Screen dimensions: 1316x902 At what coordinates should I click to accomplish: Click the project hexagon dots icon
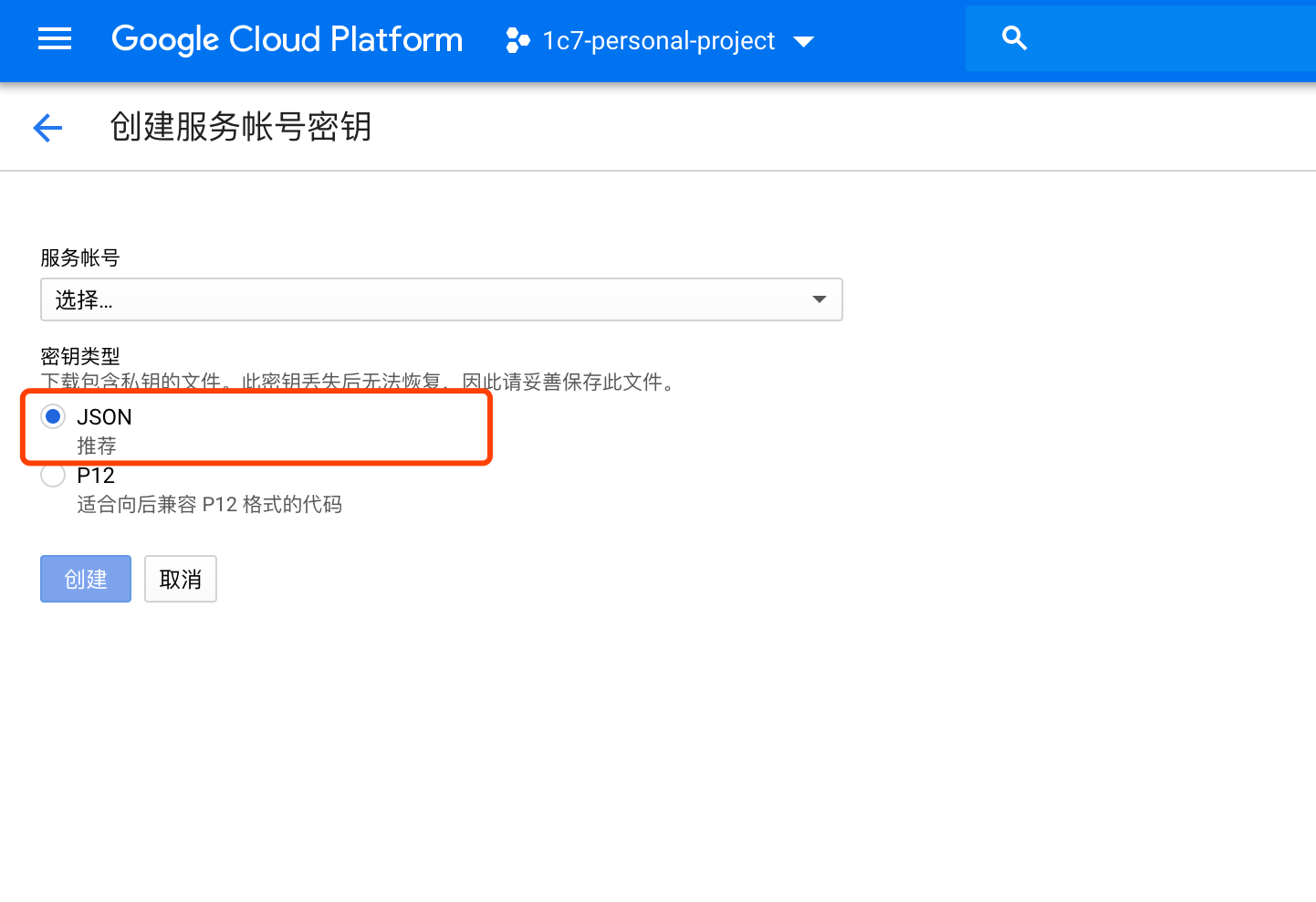(x=517, y=40)
